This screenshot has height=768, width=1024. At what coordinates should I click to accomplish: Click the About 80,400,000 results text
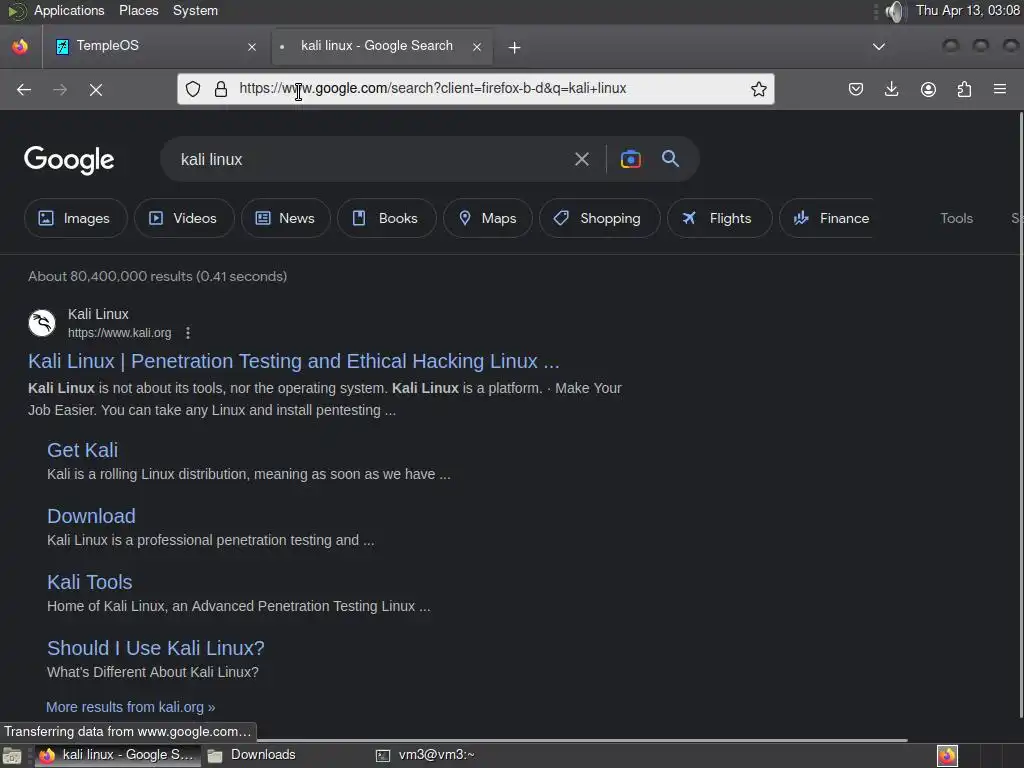coord(157,276)
